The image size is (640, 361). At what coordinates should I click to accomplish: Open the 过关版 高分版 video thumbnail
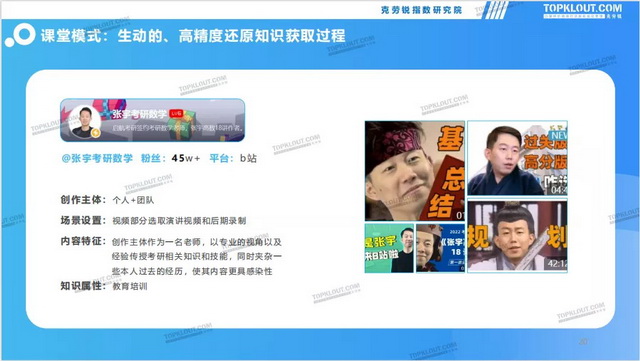[x=517, y=158]
